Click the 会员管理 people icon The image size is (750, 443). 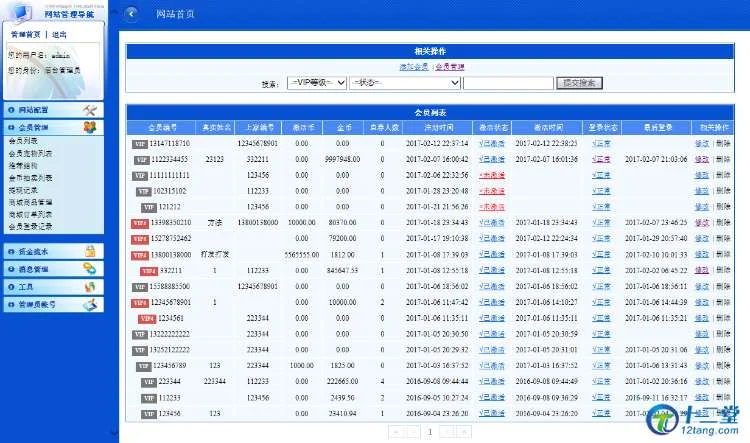(x=90, y=128)
